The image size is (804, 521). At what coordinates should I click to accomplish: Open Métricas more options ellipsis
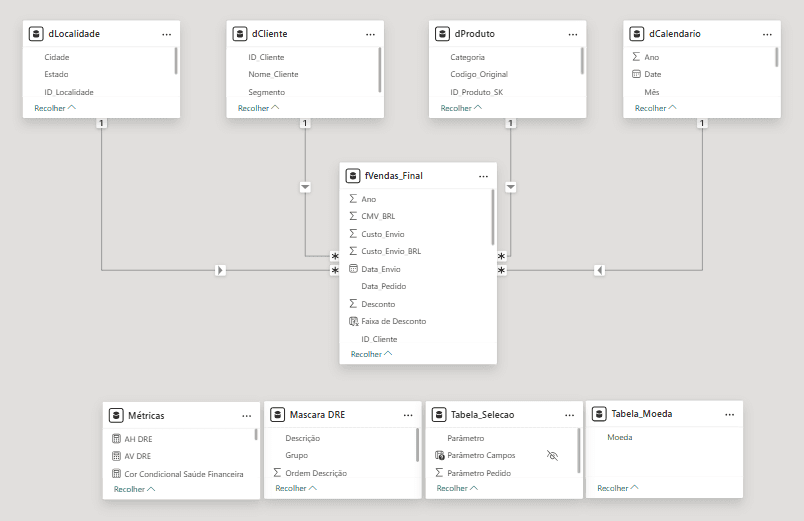(247, 416)
